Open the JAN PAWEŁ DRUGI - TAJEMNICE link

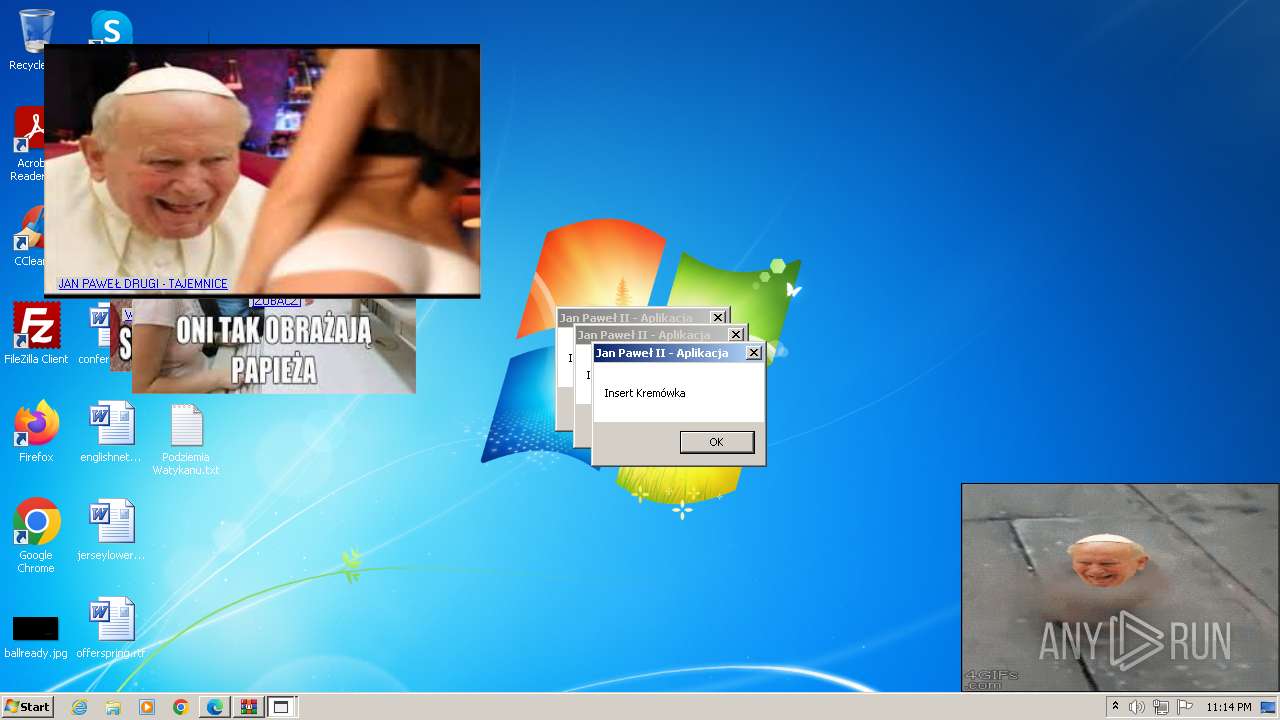click(143, 284)
